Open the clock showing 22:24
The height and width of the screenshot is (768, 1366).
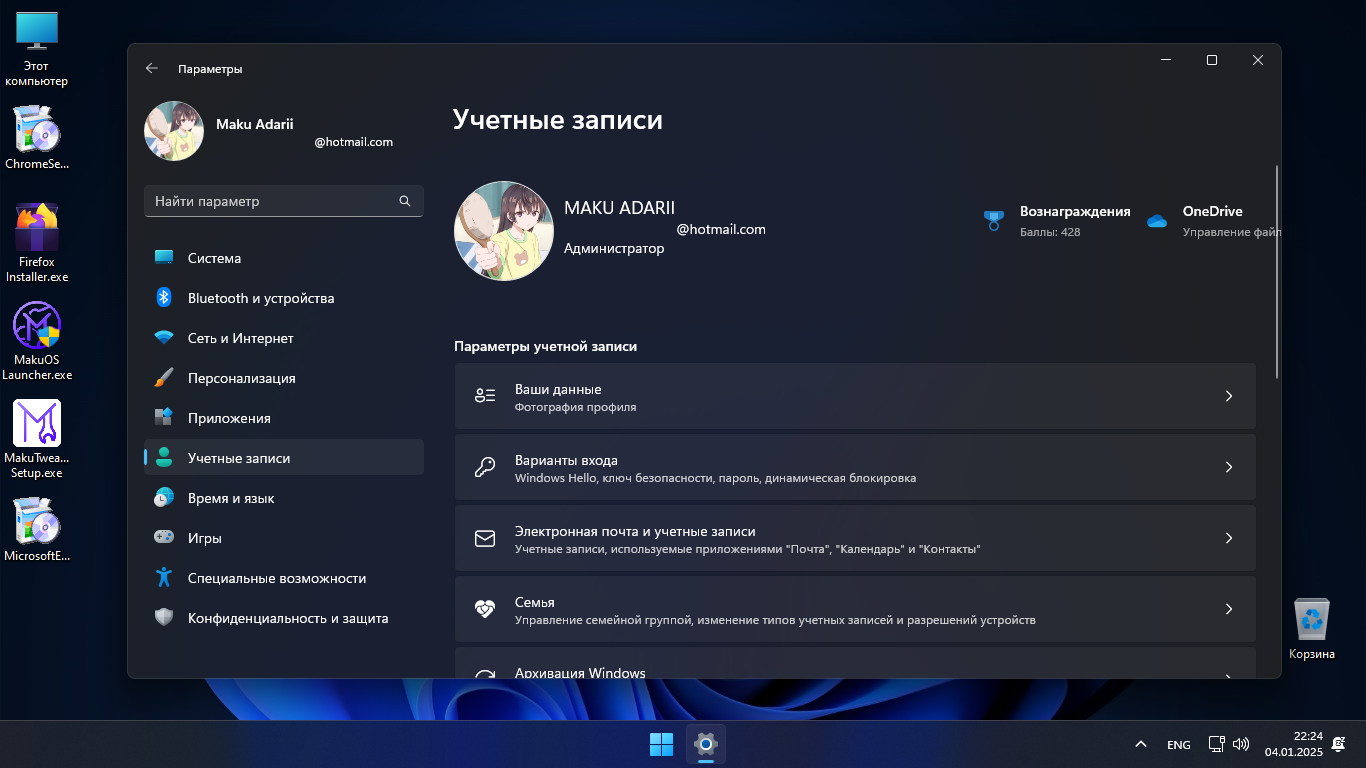point(1294,744)
